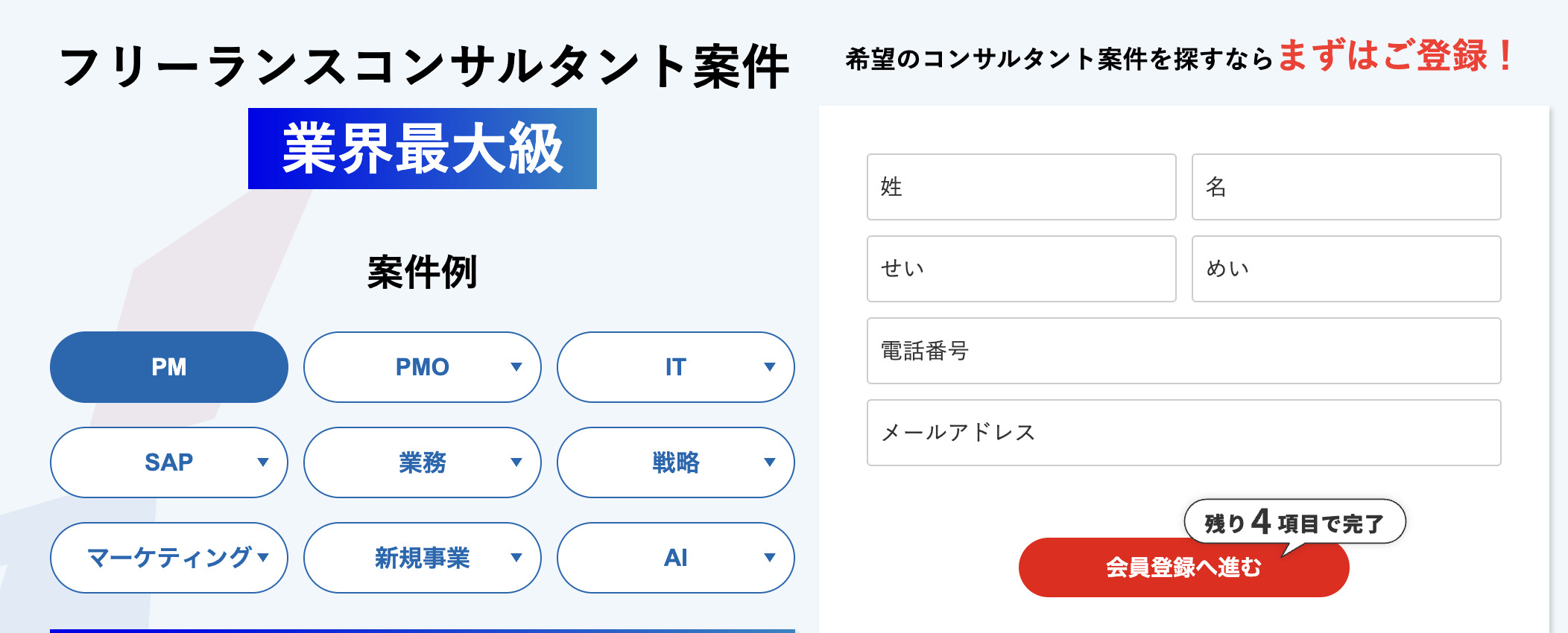
Task: Select the 戦略 category label
Action: [675, 462]
